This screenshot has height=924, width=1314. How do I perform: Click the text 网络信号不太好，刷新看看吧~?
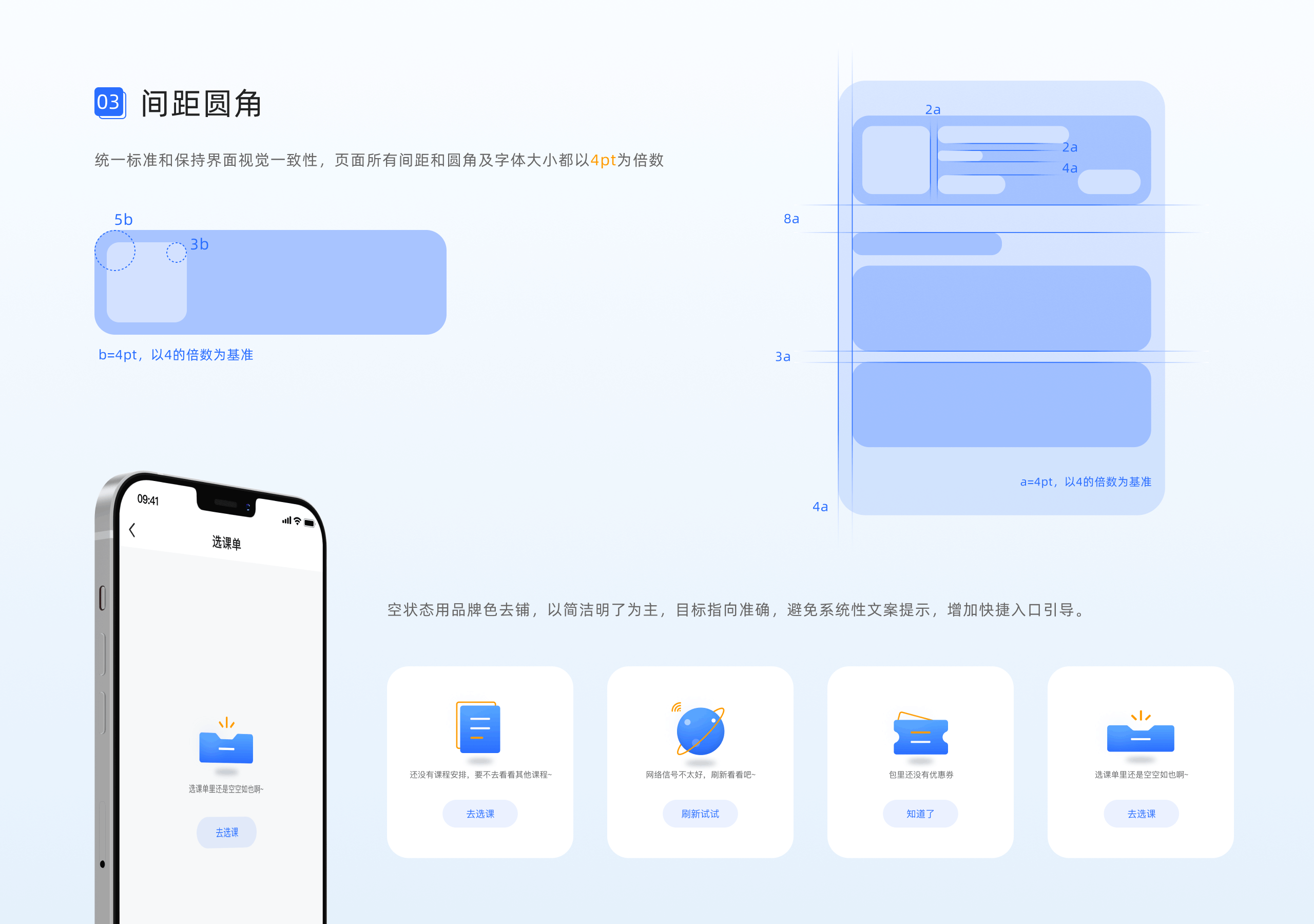[700, 775]
